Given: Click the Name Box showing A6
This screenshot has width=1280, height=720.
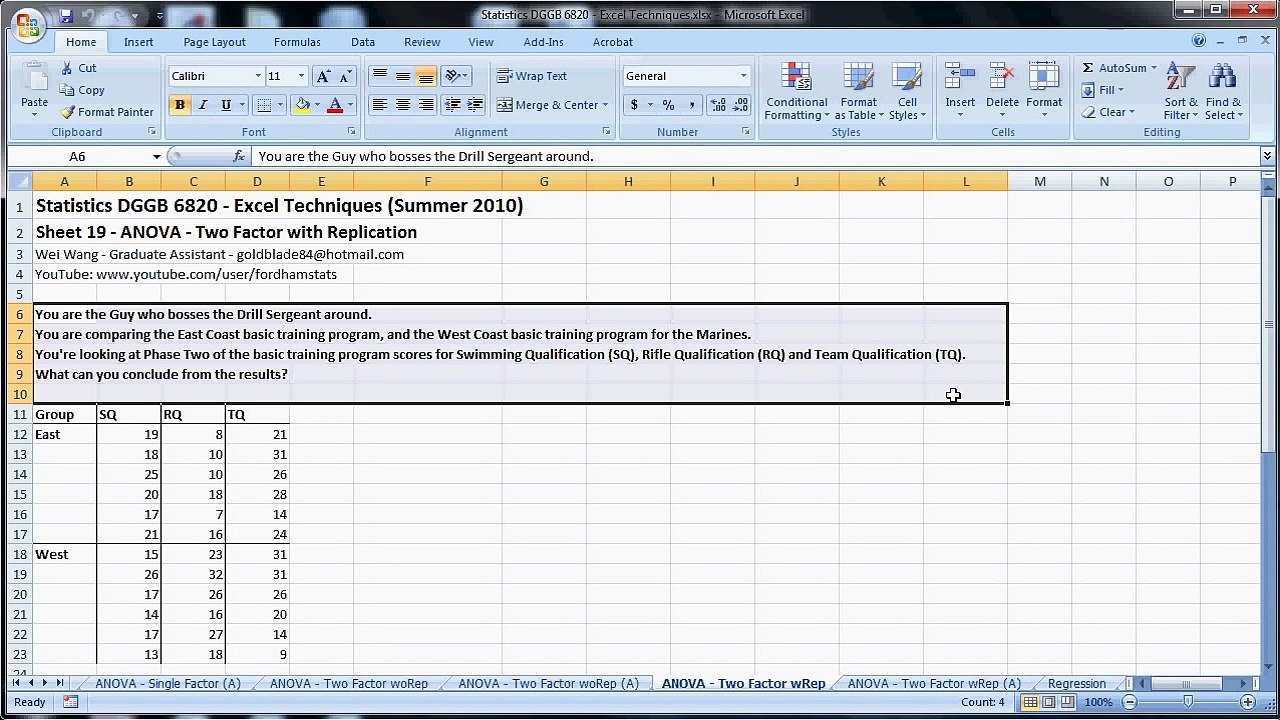Looking at the screenshot, I should click(85, 156).
